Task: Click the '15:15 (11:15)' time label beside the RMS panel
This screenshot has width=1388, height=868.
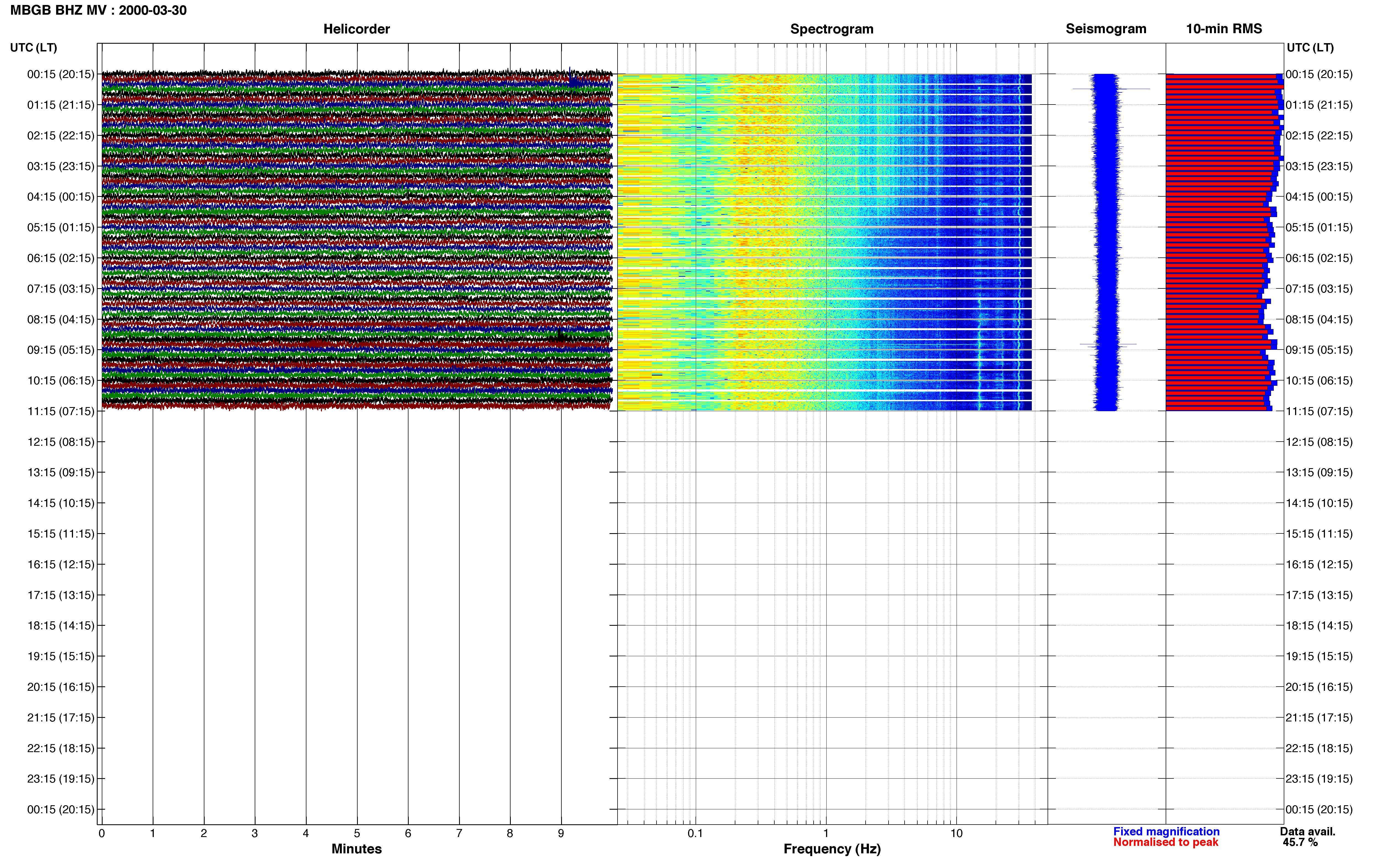Action: 1319,533
